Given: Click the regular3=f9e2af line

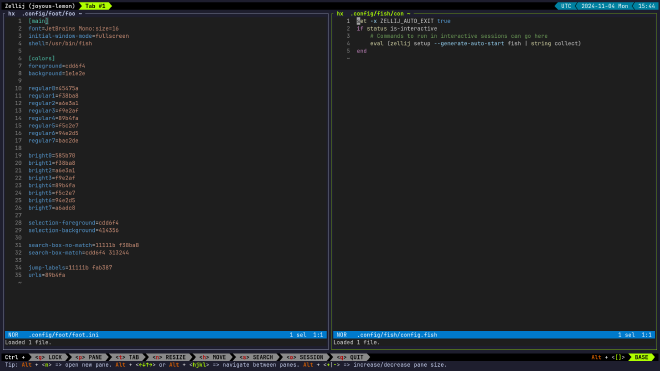Looking at the screenshot, I should tap(53, 111).
